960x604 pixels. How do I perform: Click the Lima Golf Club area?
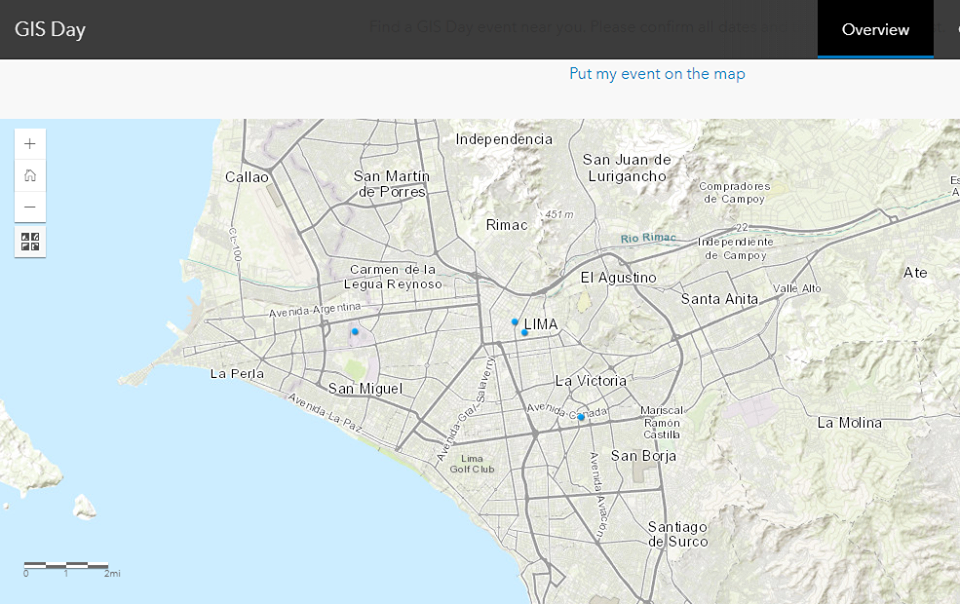[x=472, y=463]
